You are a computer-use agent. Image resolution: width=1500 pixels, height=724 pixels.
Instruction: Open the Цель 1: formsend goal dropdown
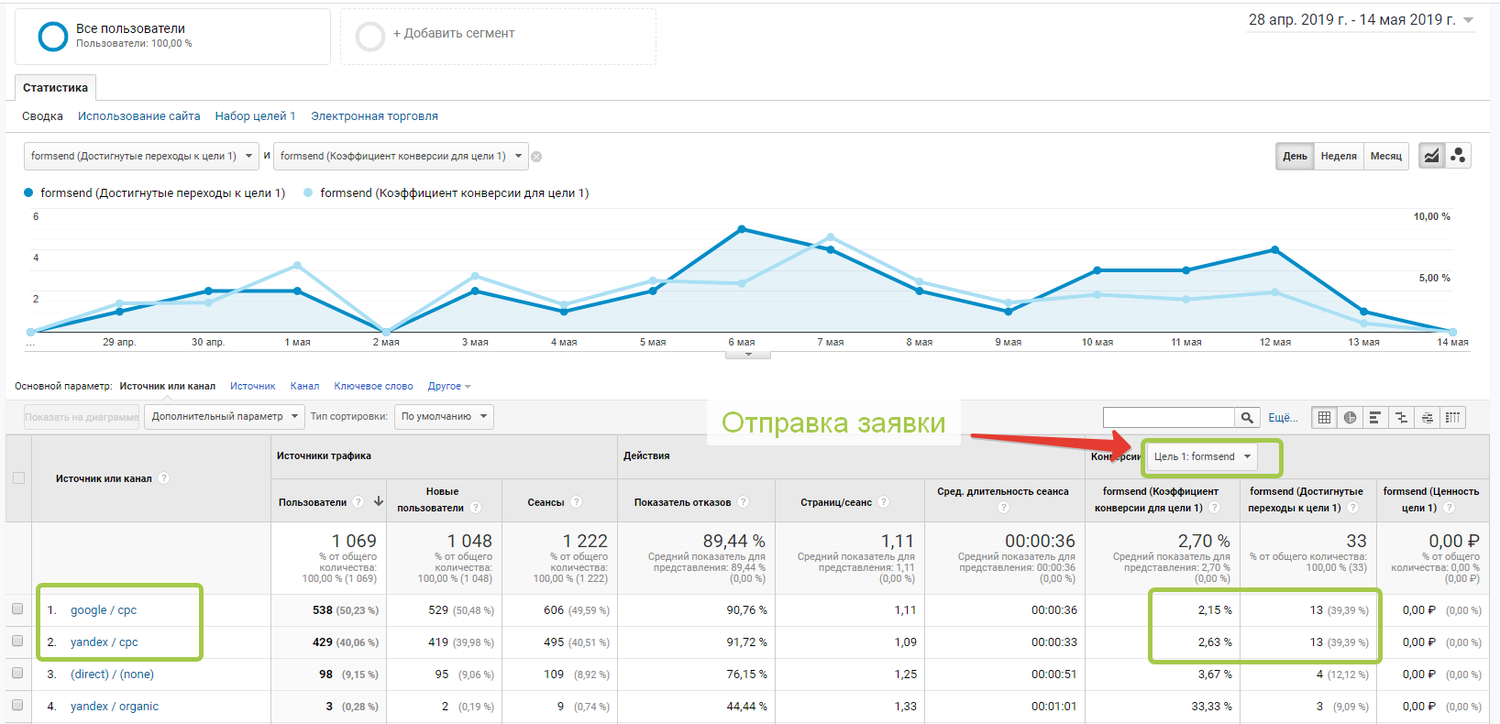pyautogui.click(x=1203, y=456)
